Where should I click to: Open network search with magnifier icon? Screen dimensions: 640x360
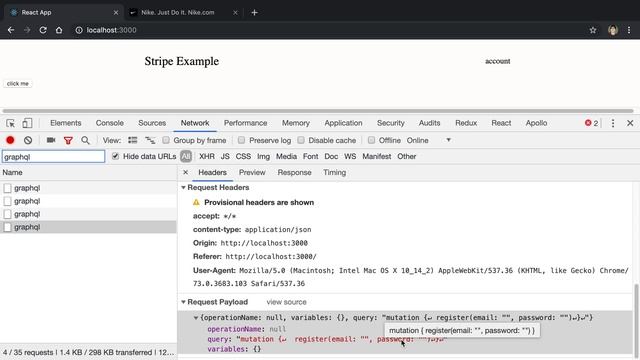click(x=85, y=140)
